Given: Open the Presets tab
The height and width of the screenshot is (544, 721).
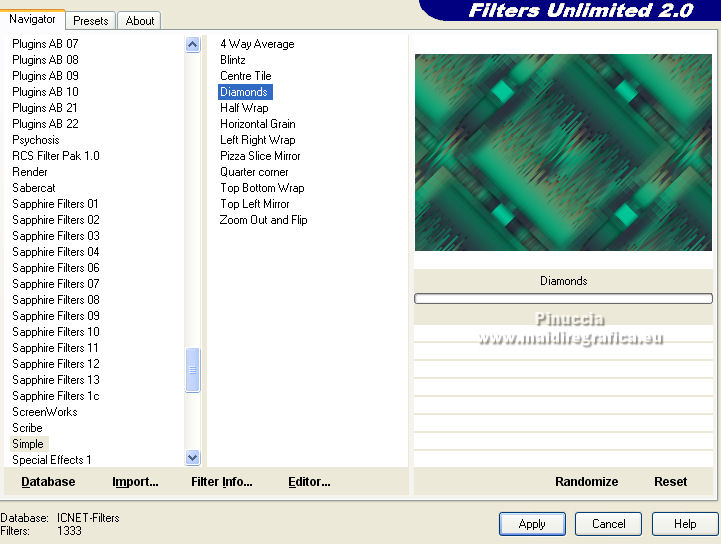Looking at the screenshot, I should pyautogui.click(x=91, y=21).
